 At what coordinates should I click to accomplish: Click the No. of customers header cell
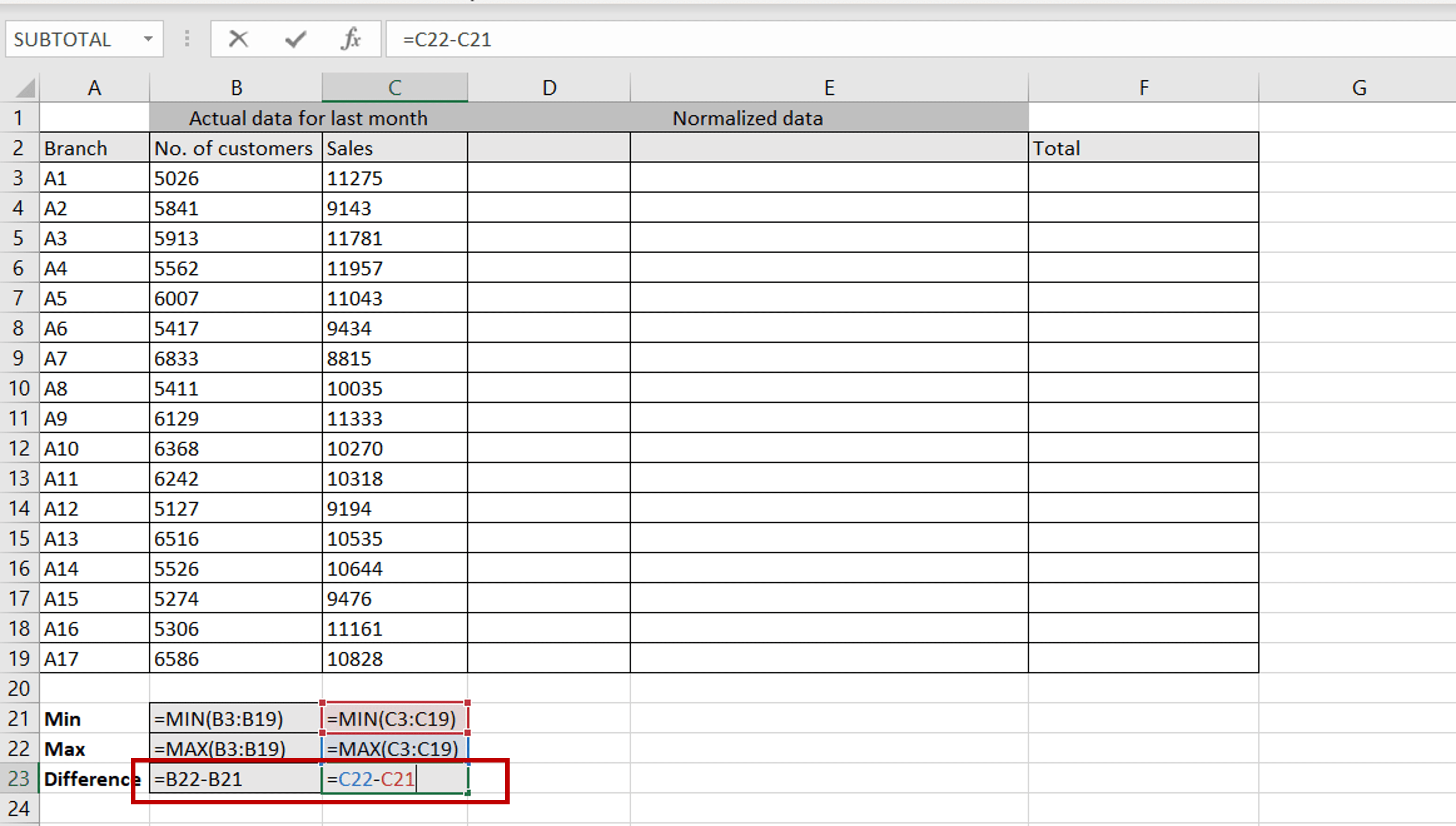(235, 148)
